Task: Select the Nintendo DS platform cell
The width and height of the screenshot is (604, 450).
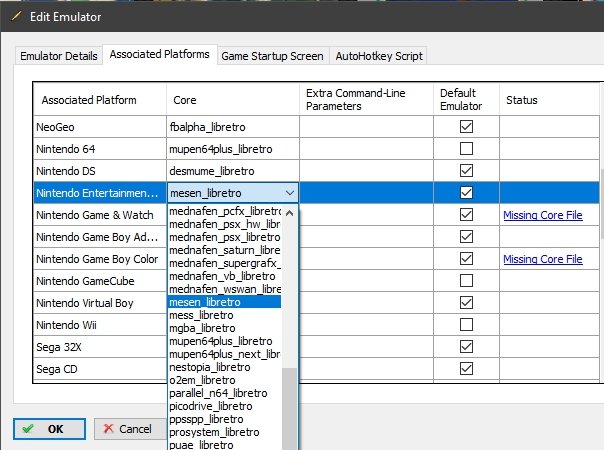Action: 100,171
